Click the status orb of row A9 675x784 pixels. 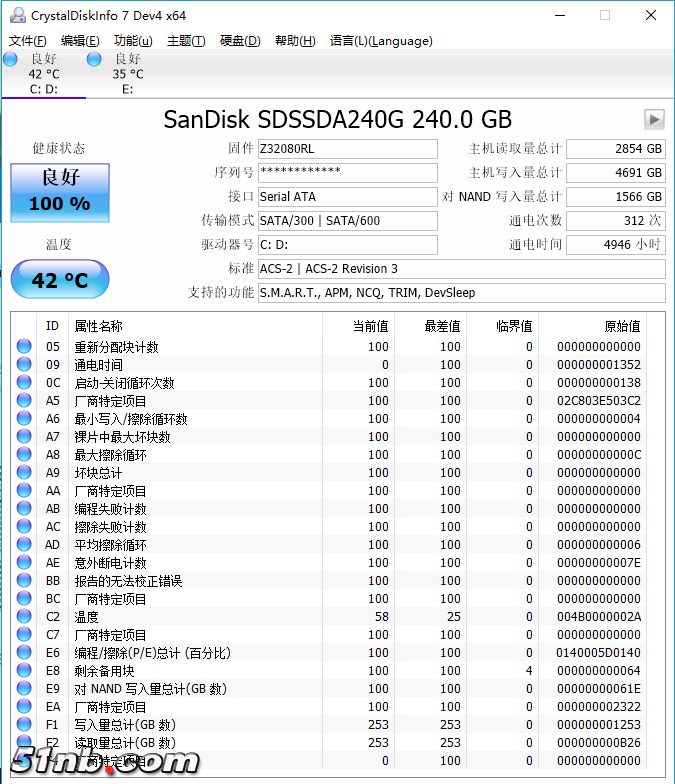point(24,472)
